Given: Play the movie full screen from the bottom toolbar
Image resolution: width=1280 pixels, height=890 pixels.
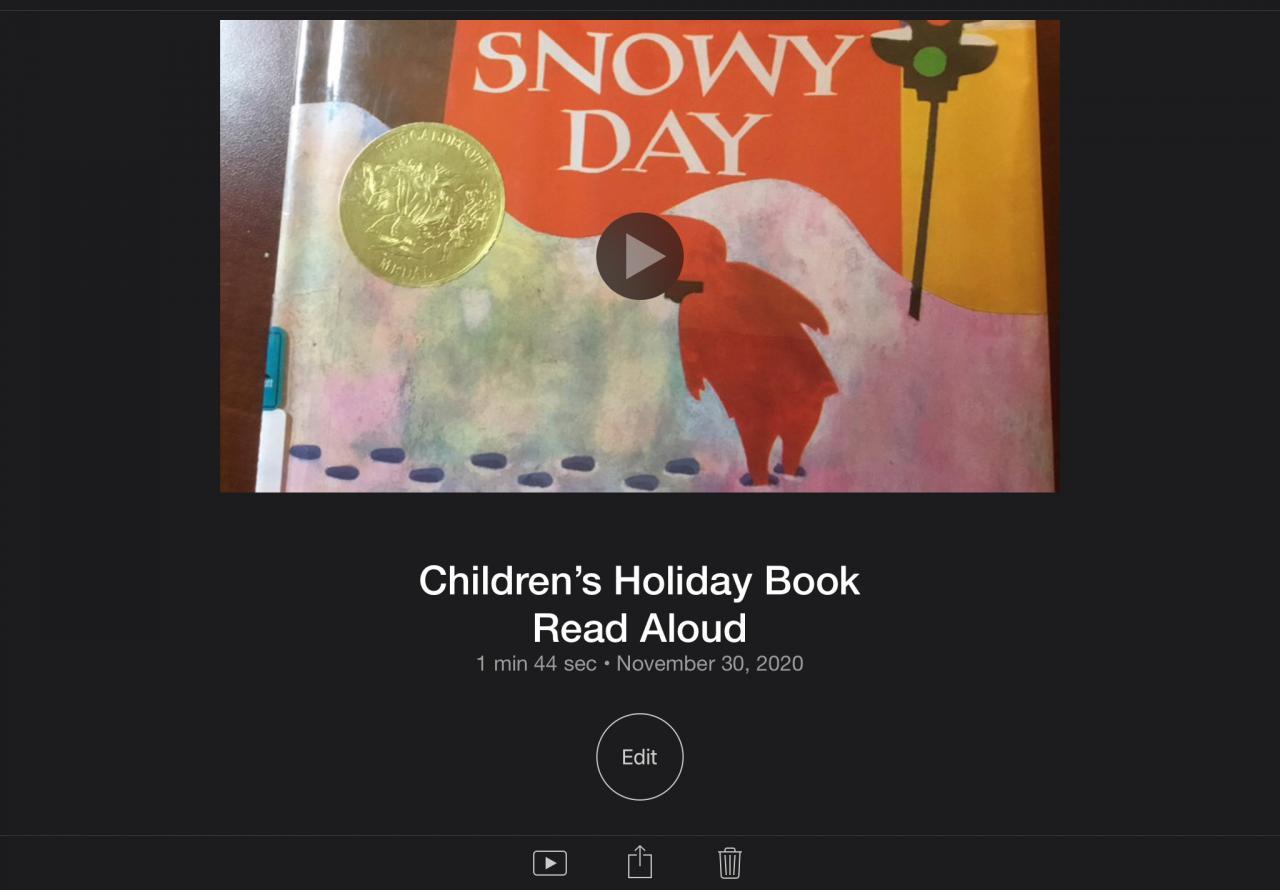Looking at the screenshot, I should pos(550,862).
